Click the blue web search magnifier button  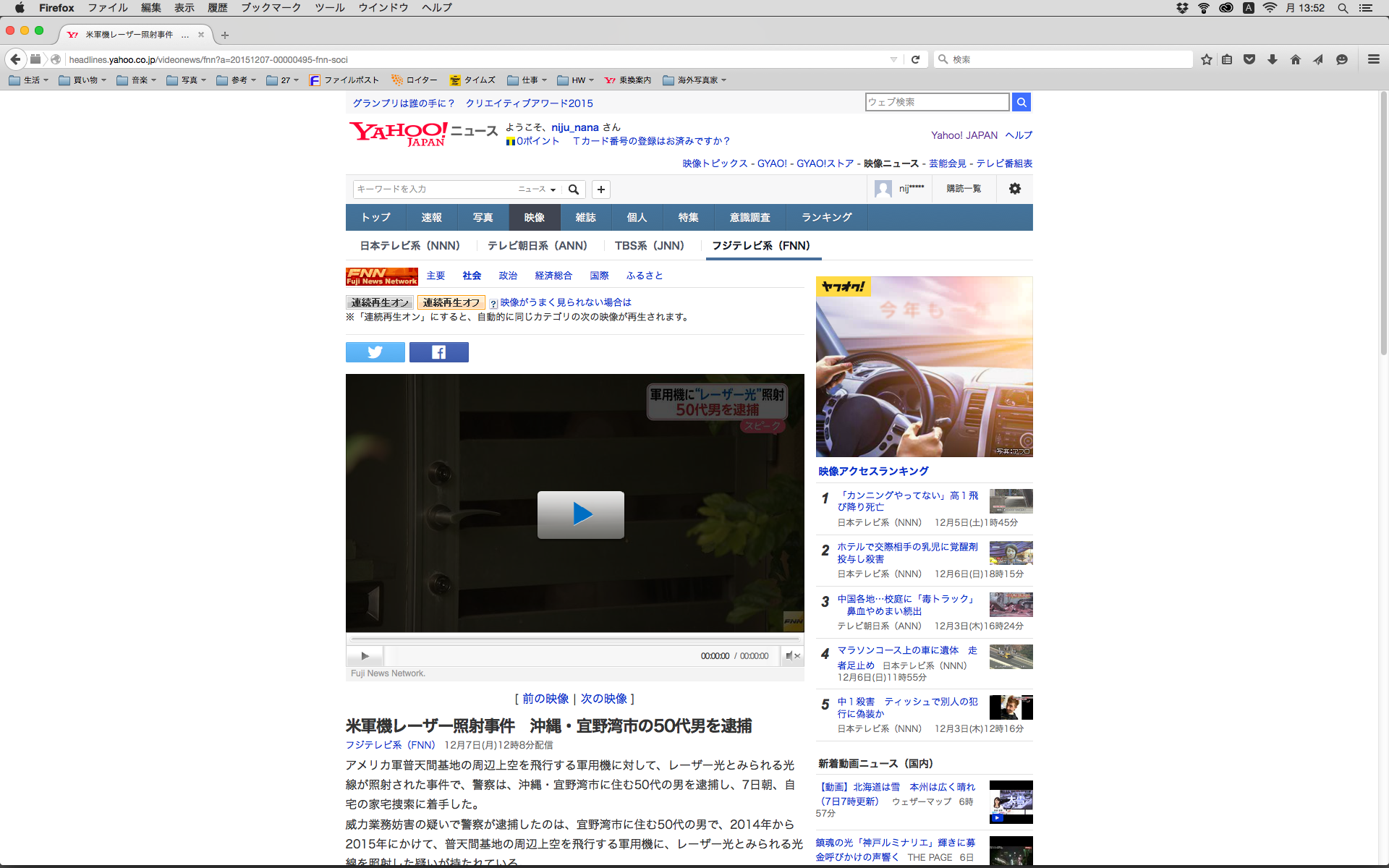tap(1021, 102)
